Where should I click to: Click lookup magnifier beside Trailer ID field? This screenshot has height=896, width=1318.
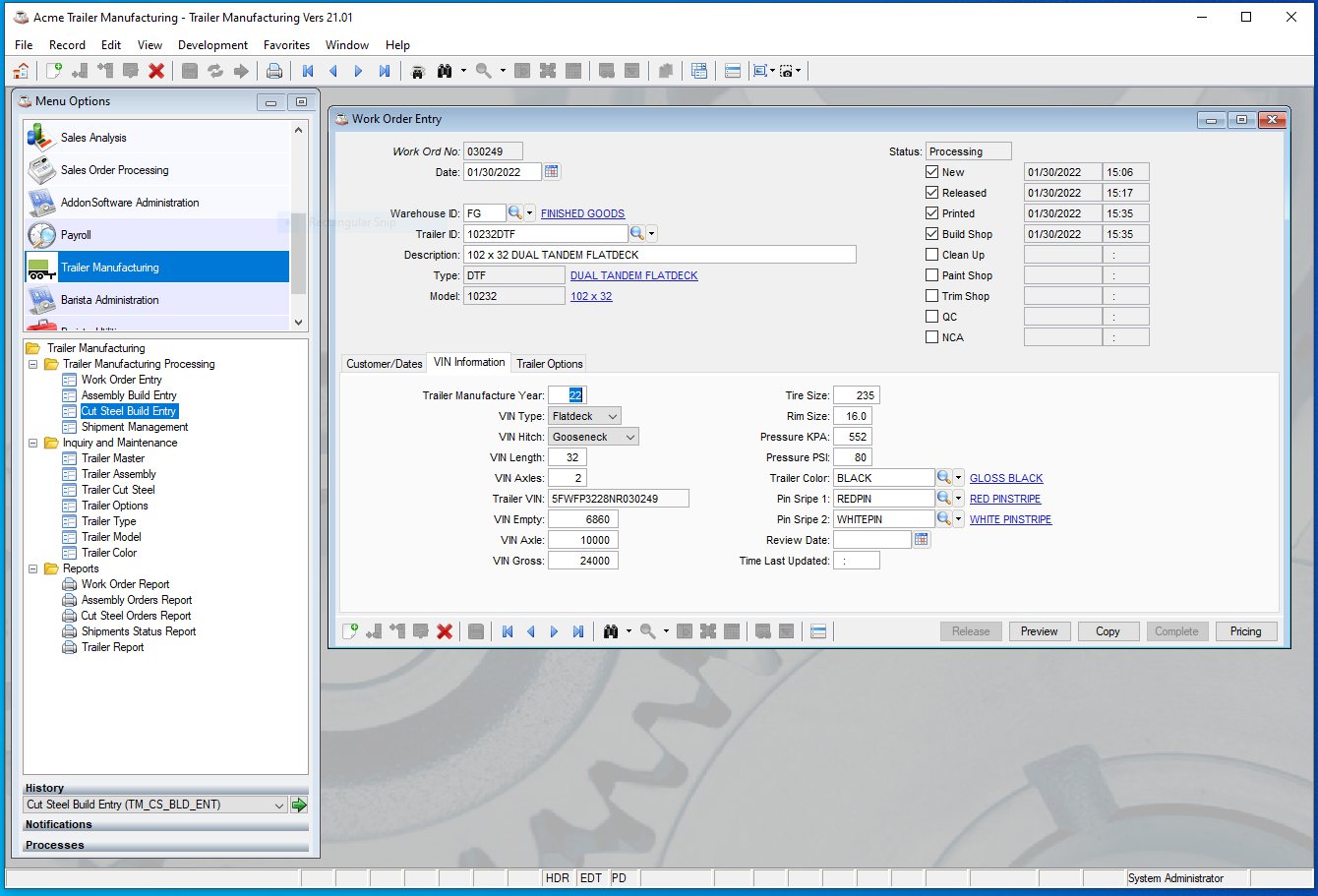(637, 234)
